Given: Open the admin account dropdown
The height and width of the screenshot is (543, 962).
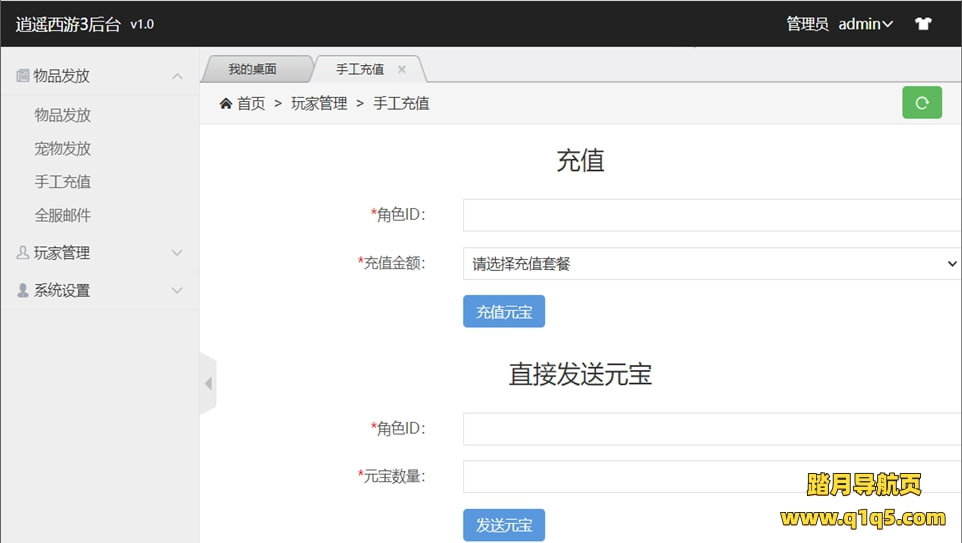Looking at the screenshot, I should (865, 24).
